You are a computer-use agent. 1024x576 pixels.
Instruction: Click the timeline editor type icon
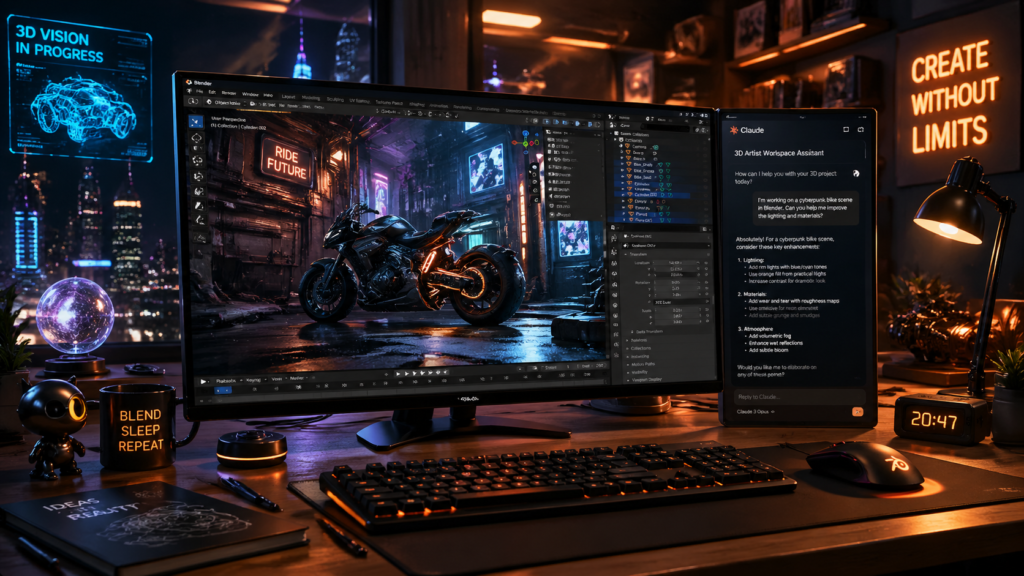[x=204, y=381]
